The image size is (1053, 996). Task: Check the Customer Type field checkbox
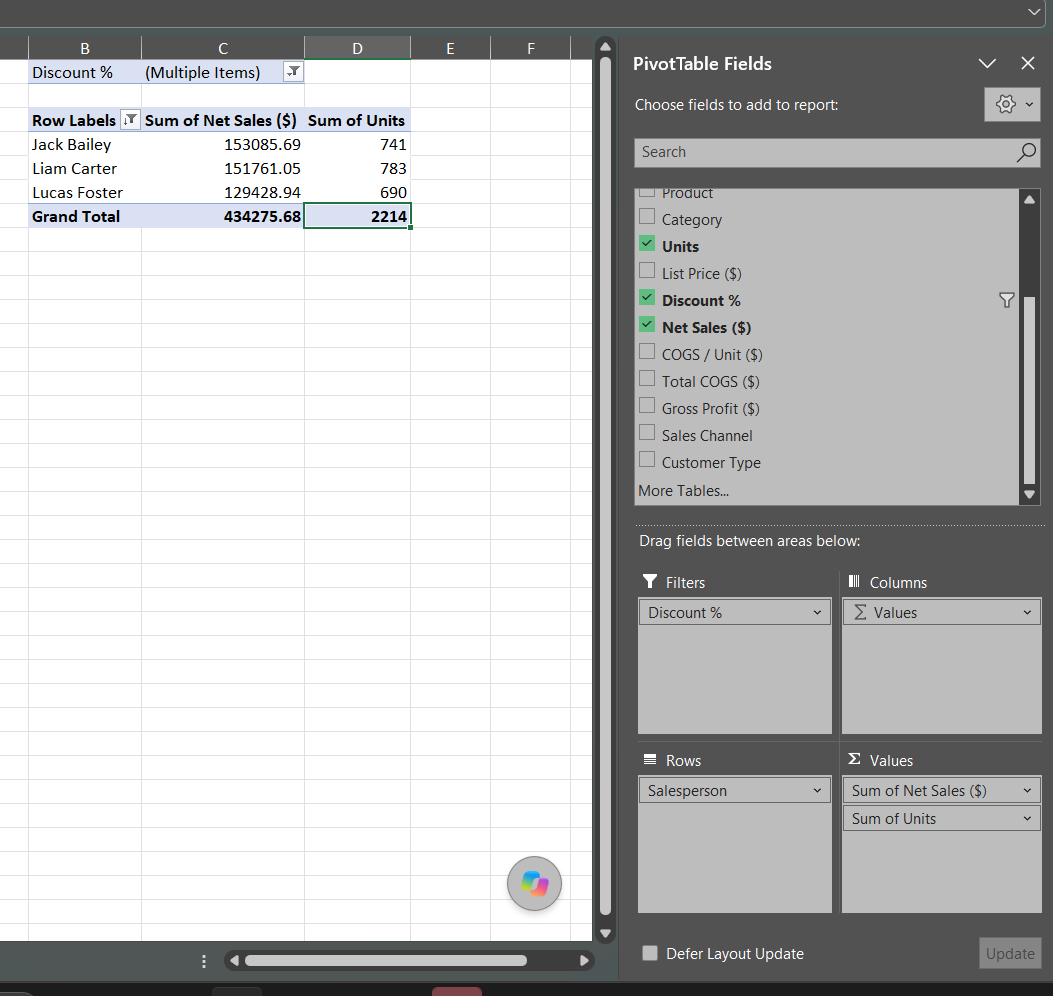click(647, 460)
